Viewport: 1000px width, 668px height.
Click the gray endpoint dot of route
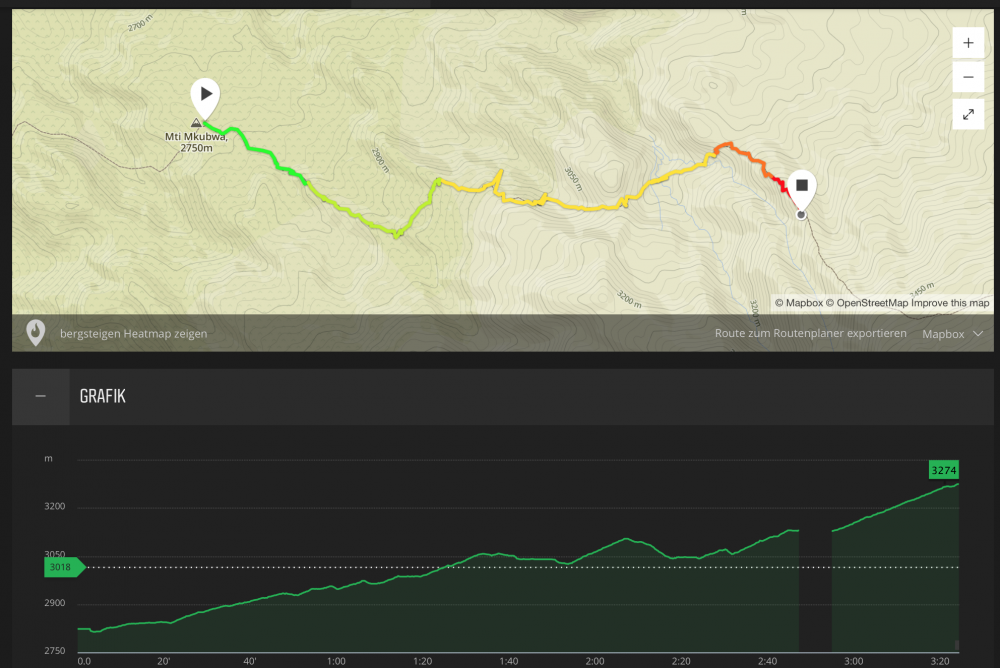pyautogui.click(x=801, y=214)
